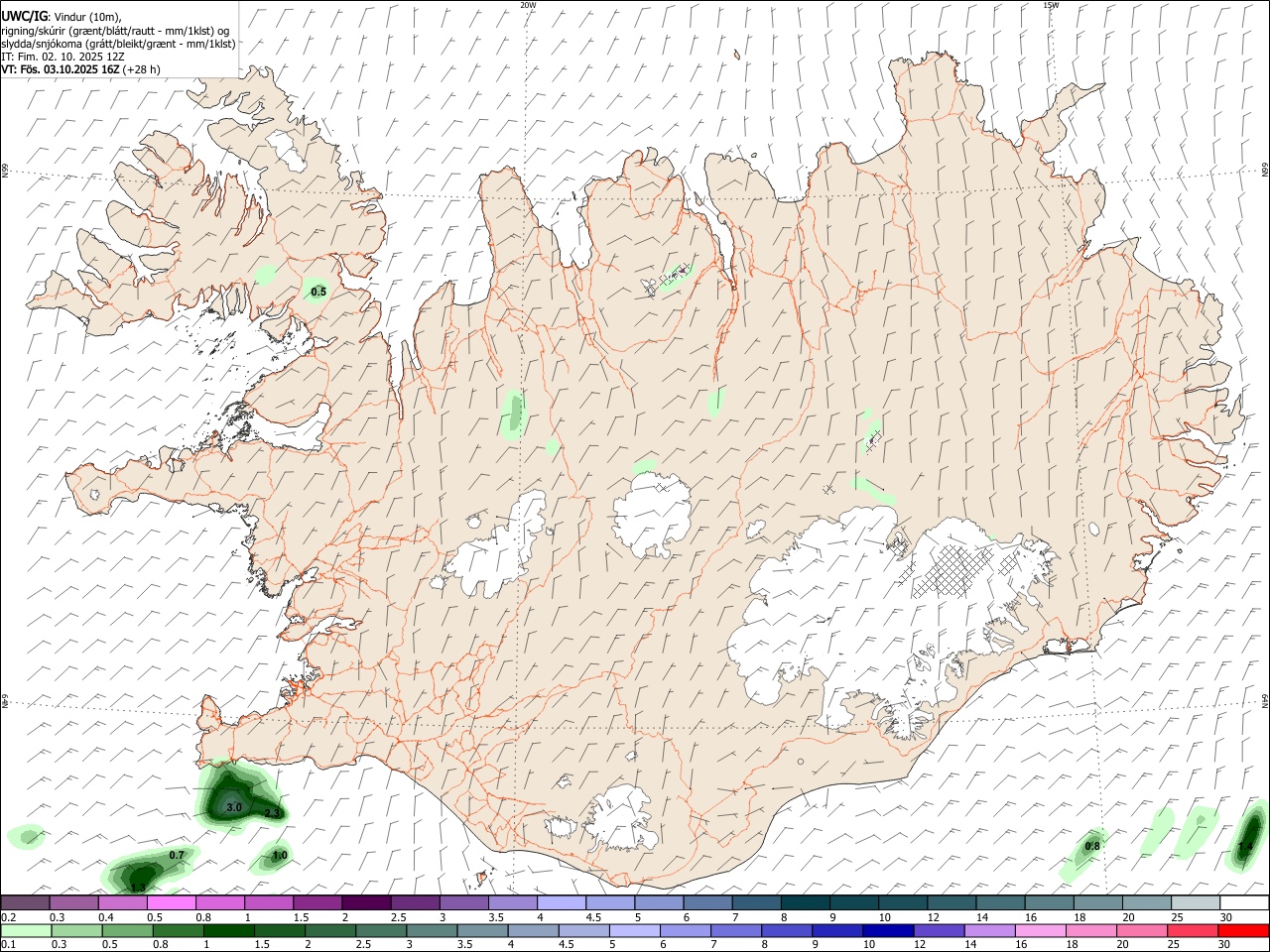The height and width of the screenshot is (952, 1270).
Task: Click the dark teal 8 swatch in the snow scale
Action: pos(805,902)
